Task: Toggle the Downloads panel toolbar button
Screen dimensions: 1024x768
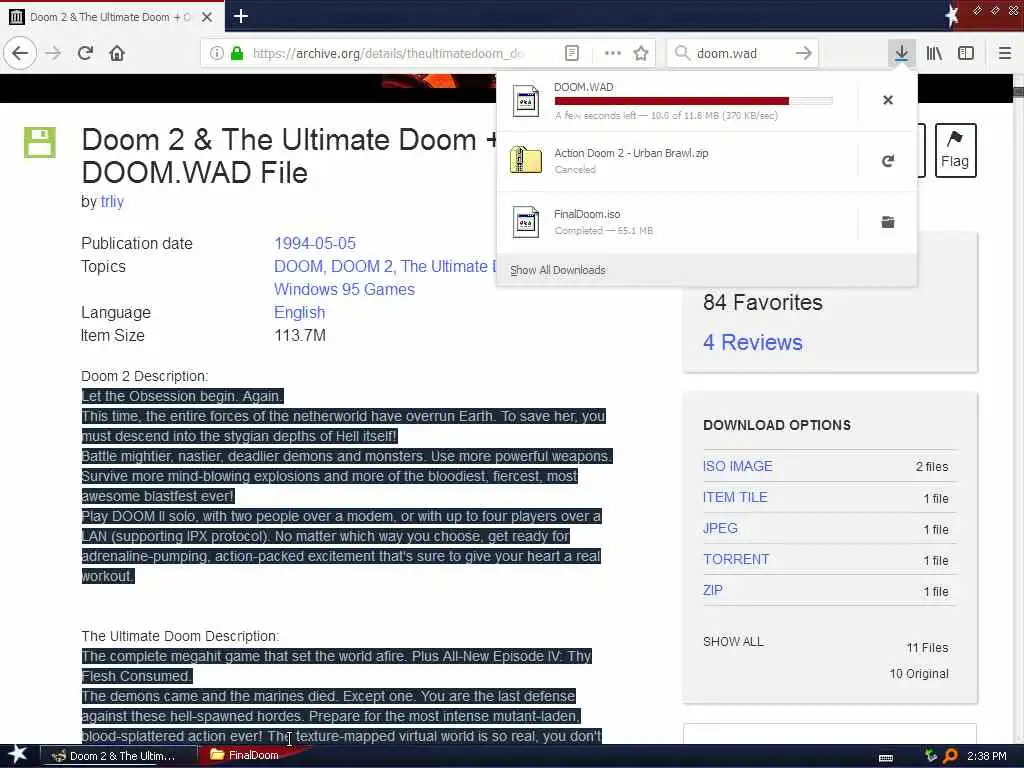Action: point(901,53)
